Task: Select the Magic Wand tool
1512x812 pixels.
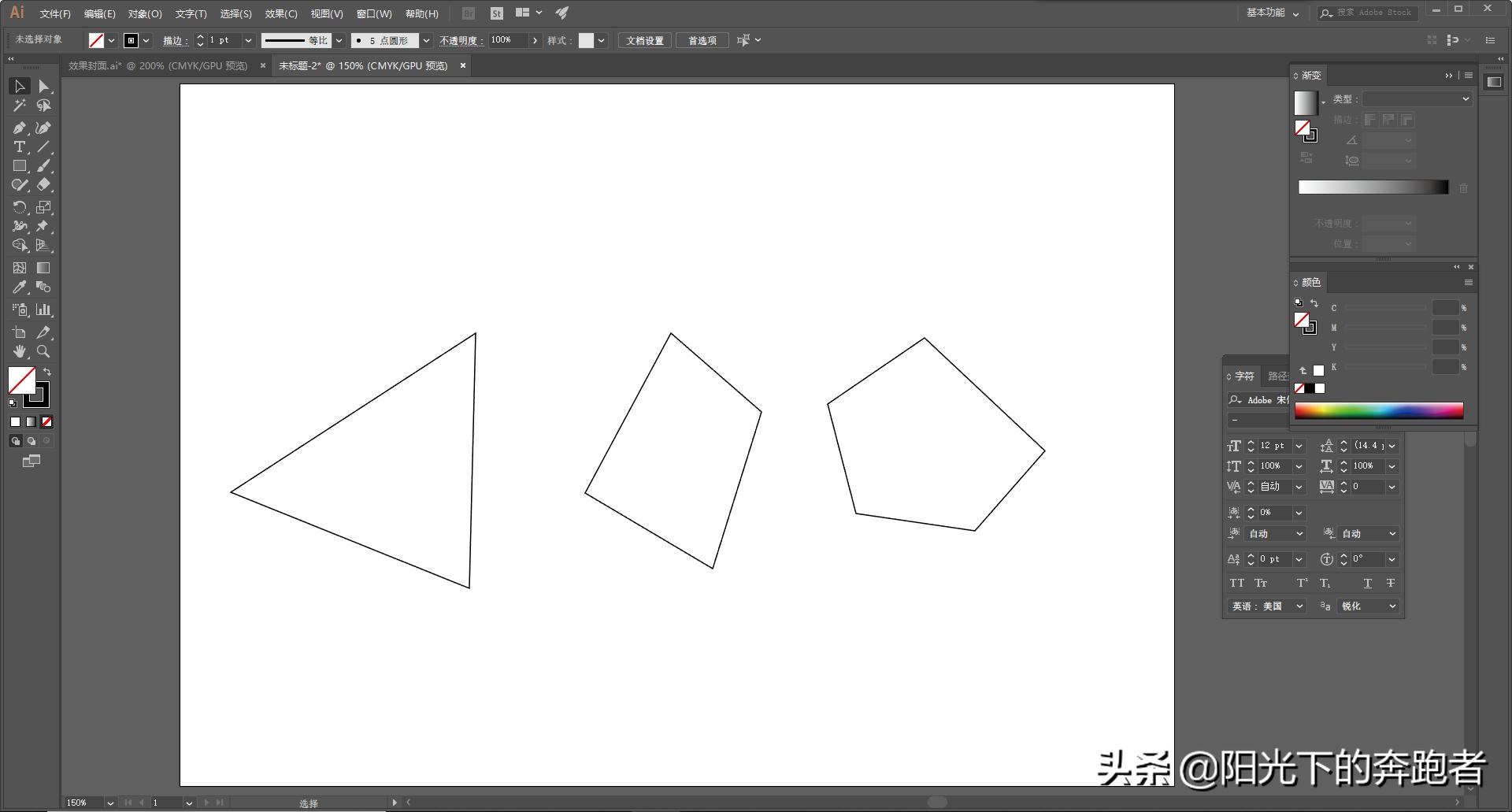Action: point(20,105)
